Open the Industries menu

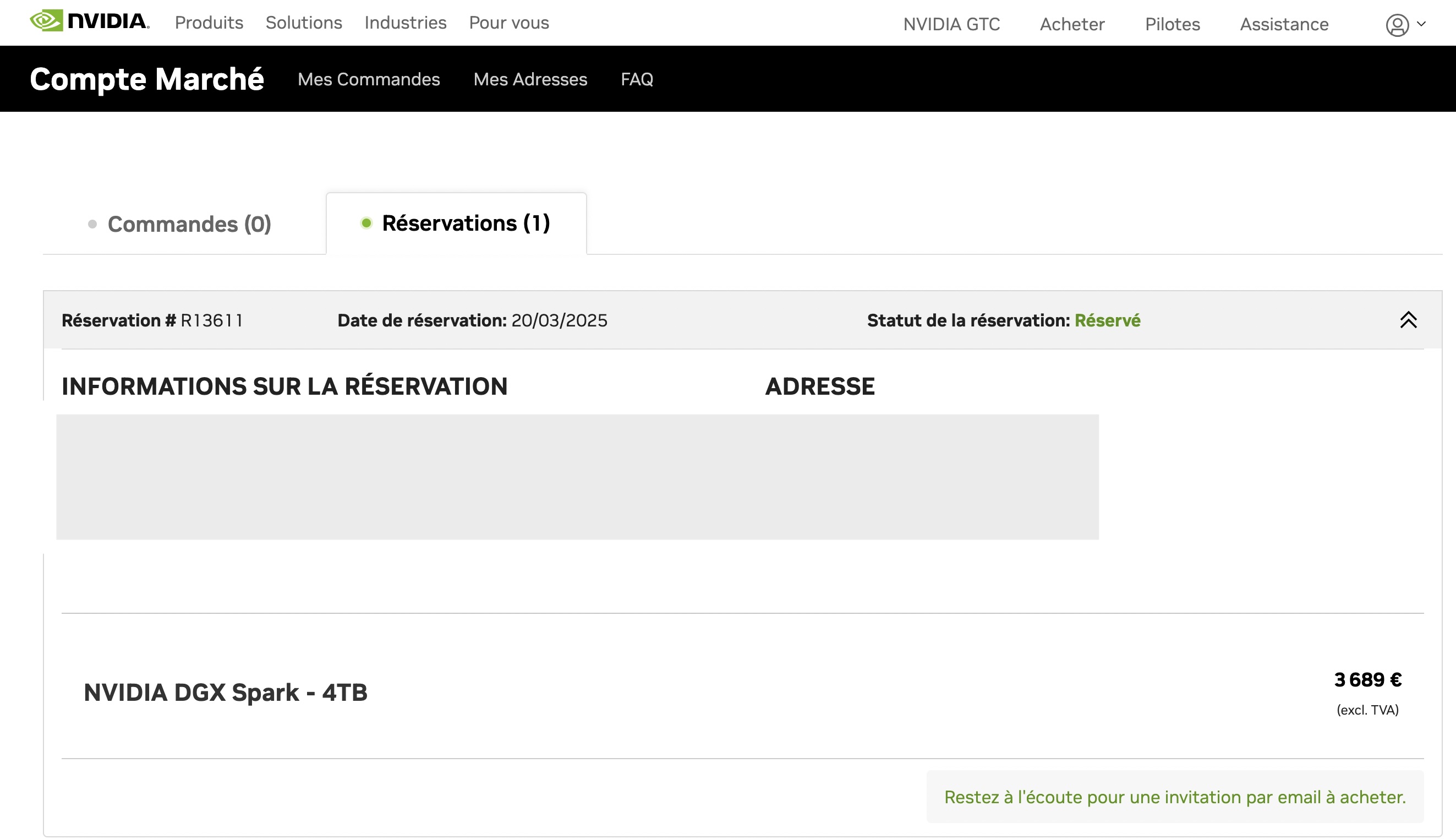[x=405, y=23]
